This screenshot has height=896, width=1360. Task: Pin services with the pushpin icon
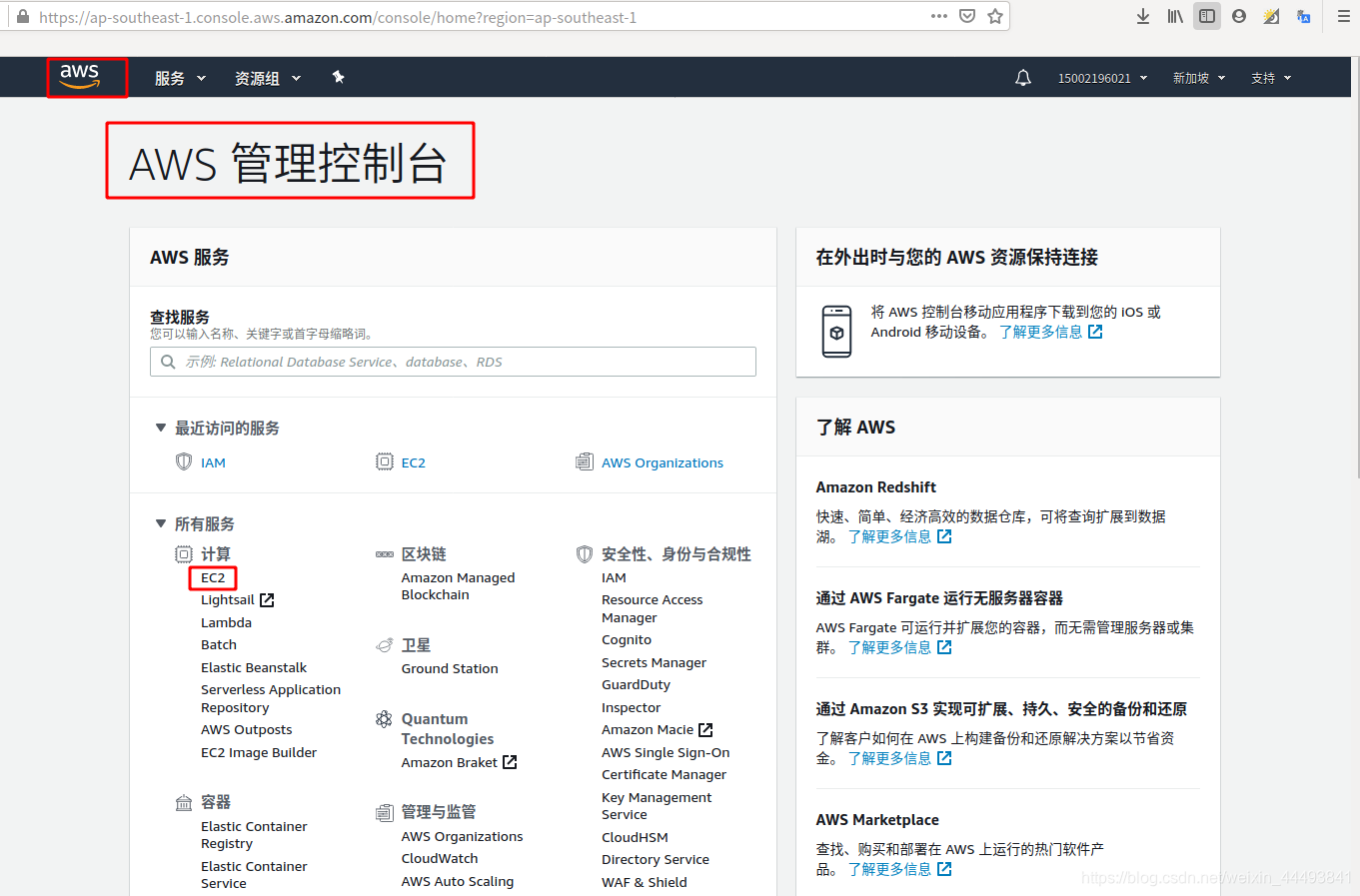click(x=339, y=77)
